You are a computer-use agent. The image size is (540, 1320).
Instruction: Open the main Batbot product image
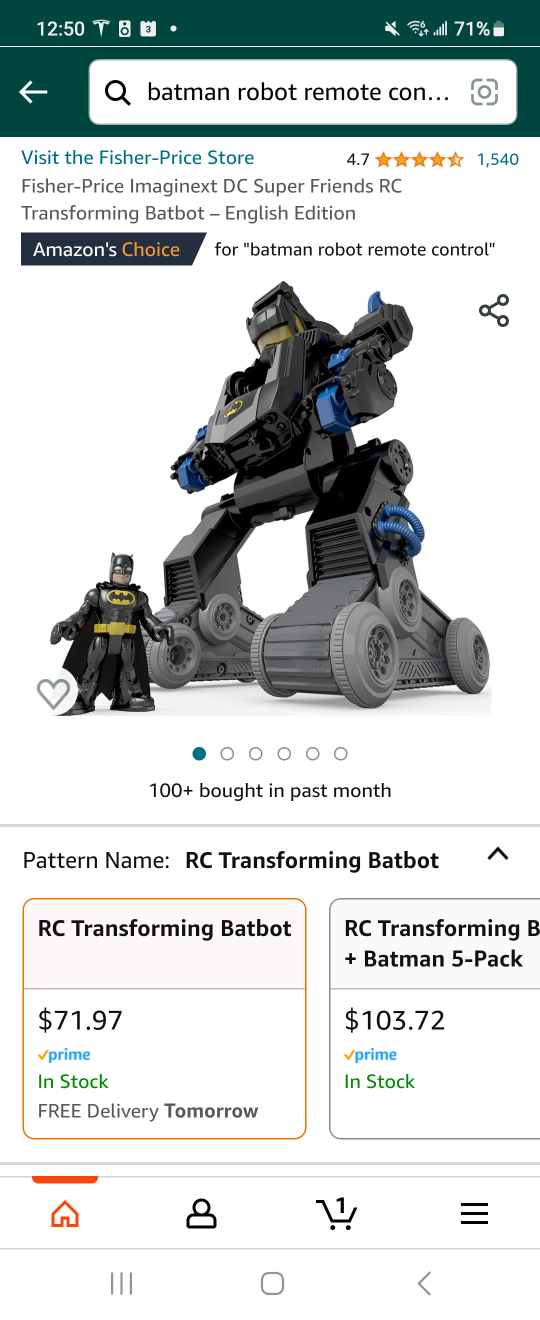click(x=270, y=498)
